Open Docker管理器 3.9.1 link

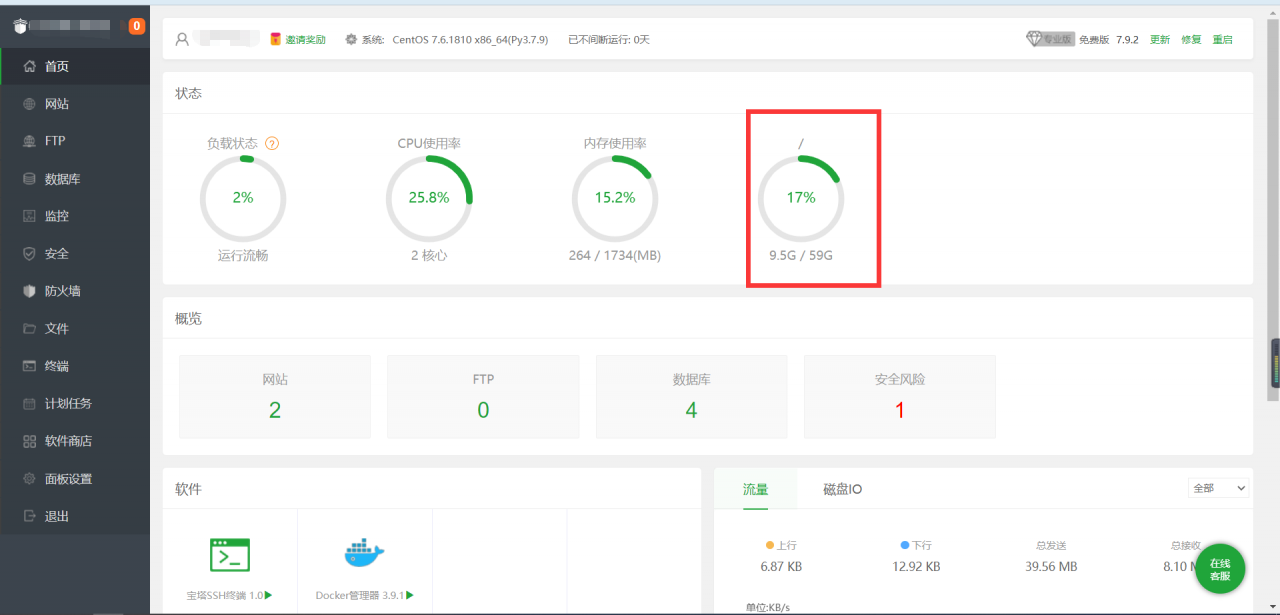(364, 595)
